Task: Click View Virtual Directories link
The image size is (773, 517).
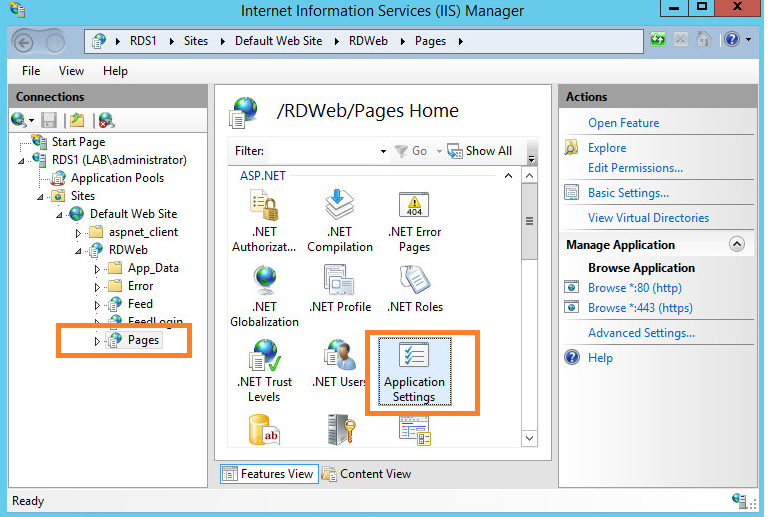Action: 648,218
